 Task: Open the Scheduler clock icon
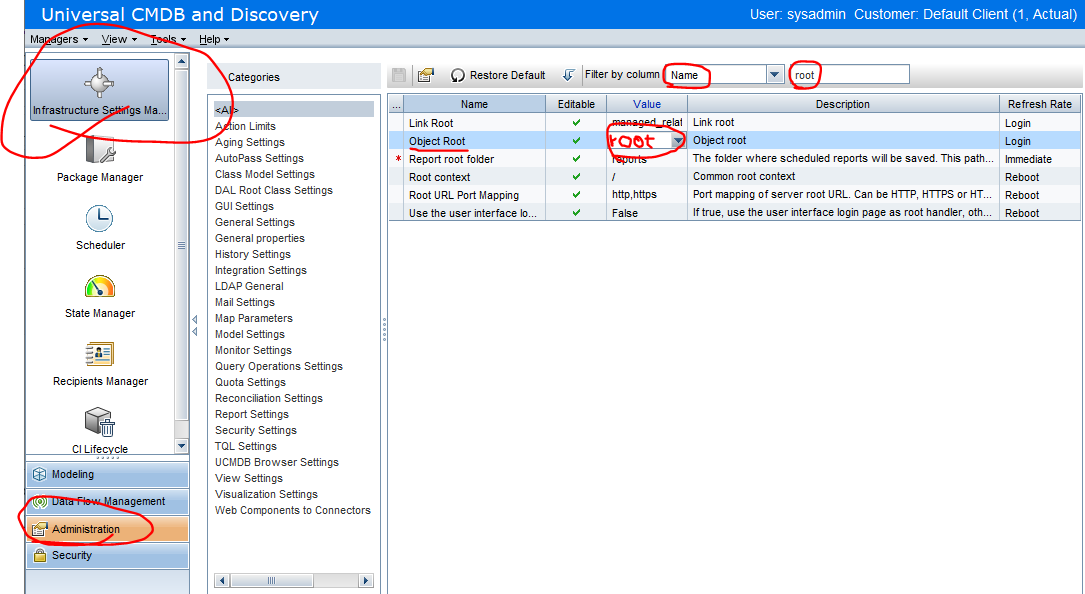(x=100, y=219)
